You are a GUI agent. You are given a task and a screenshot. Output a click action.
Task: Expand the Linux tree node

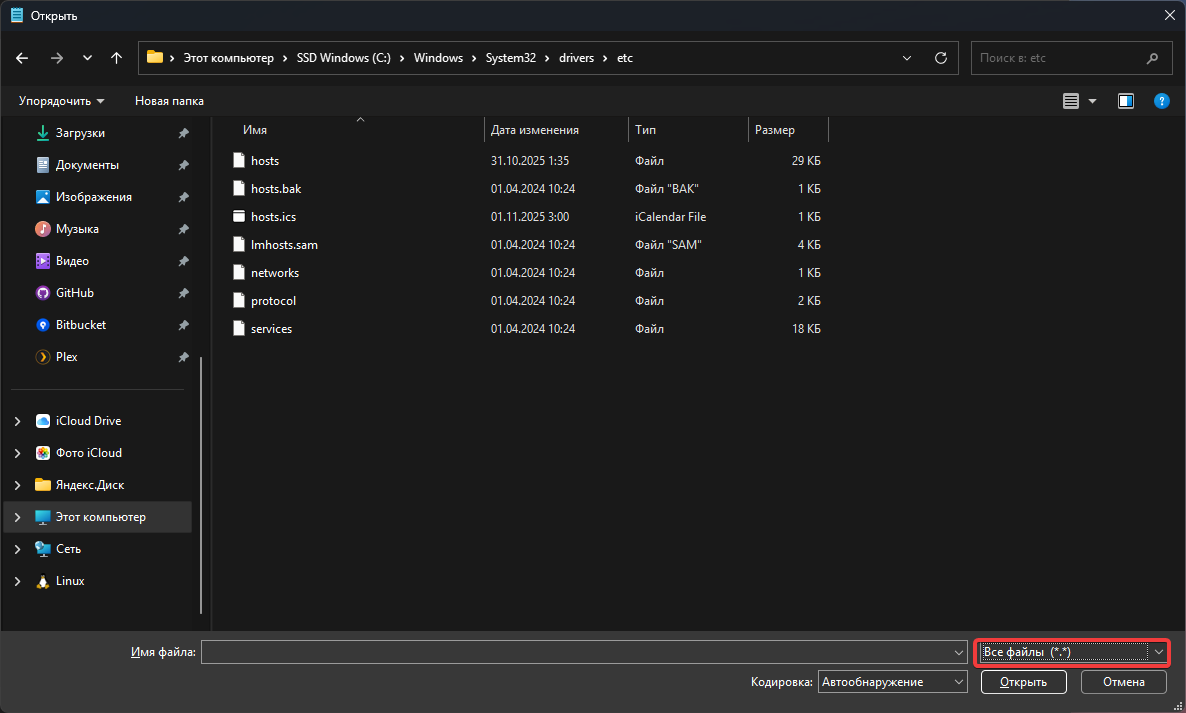click(x=17, y=581)
